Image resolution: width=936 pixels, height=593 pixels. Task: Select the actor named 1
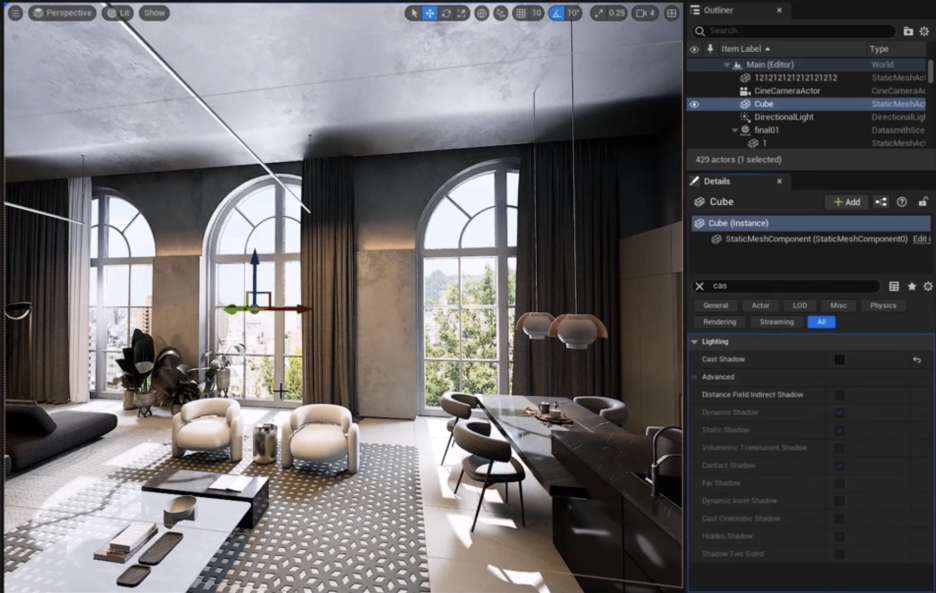(764, 143)
